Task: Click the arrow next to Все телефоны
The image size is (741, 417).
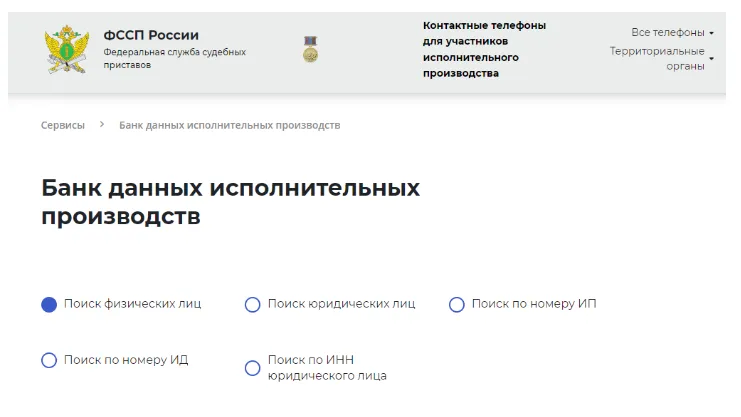Action: point(711,33)
